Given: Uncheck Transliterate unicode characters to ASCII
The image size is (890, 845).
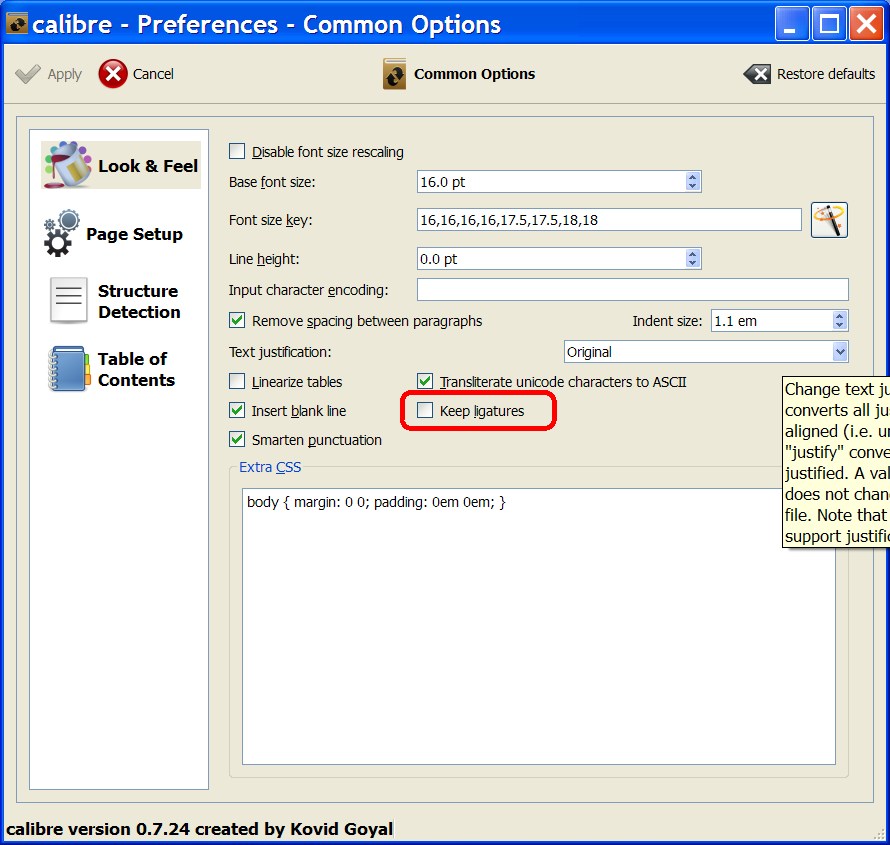Looking at the screenshot, I should tap(425, 381).
